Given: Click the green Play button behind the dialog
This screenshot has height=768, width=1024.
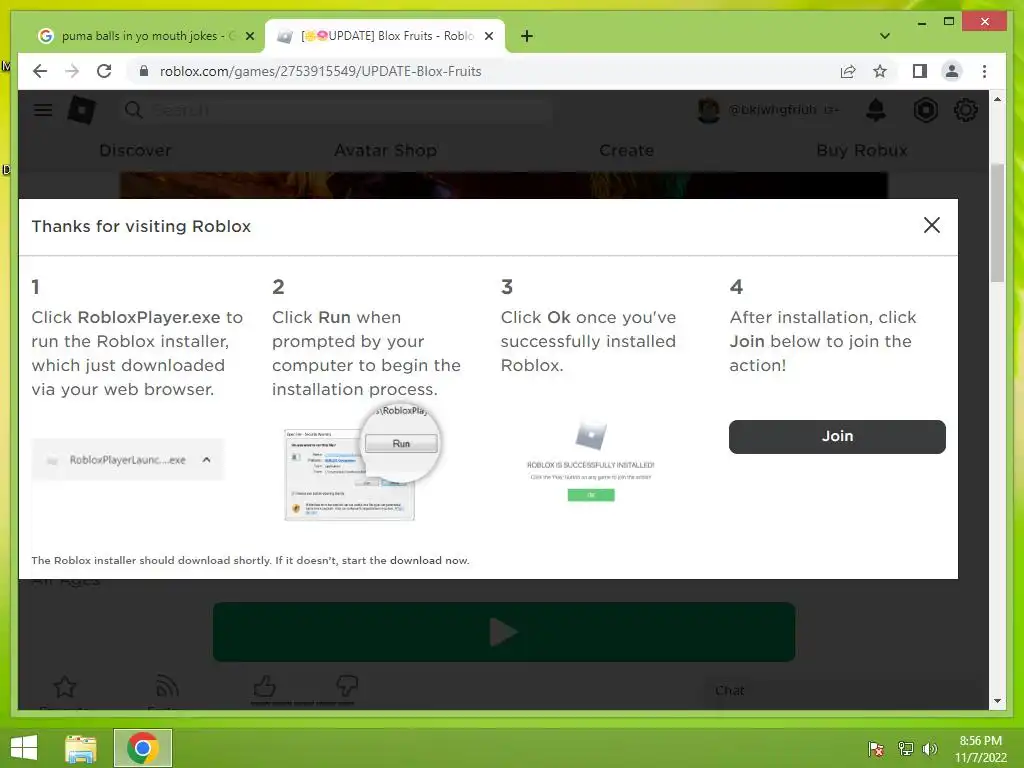Looking at the screenshot, I should 504,632.
